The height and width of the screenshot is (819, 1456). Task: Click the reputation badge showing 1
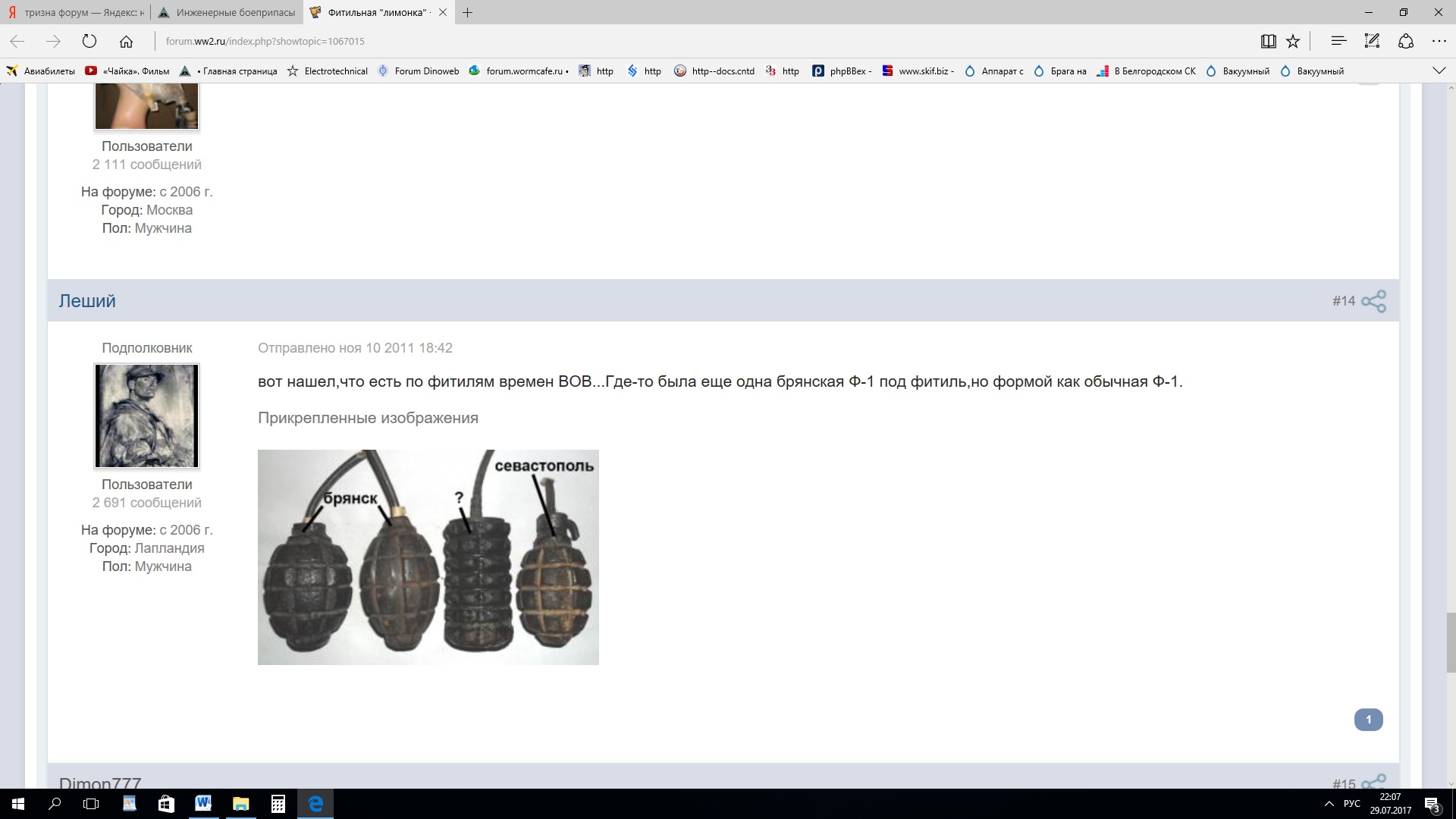pos(1368,720)
